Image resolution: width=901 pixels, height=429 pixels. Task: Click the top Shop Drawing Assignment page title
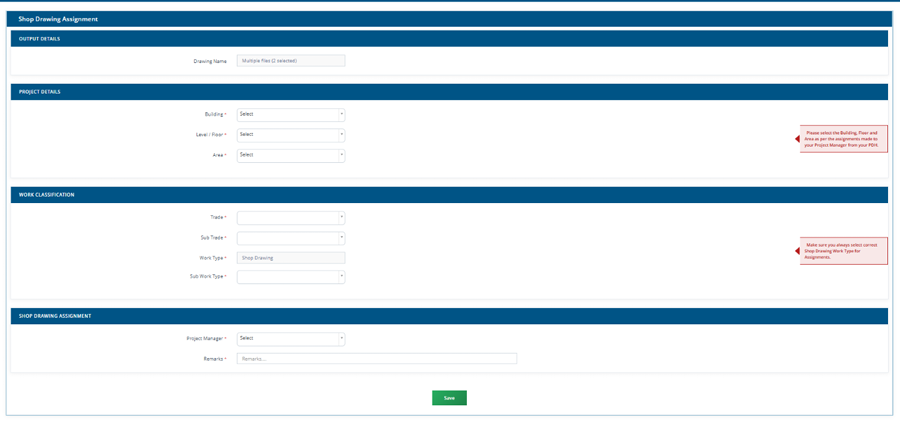point(58,19)
